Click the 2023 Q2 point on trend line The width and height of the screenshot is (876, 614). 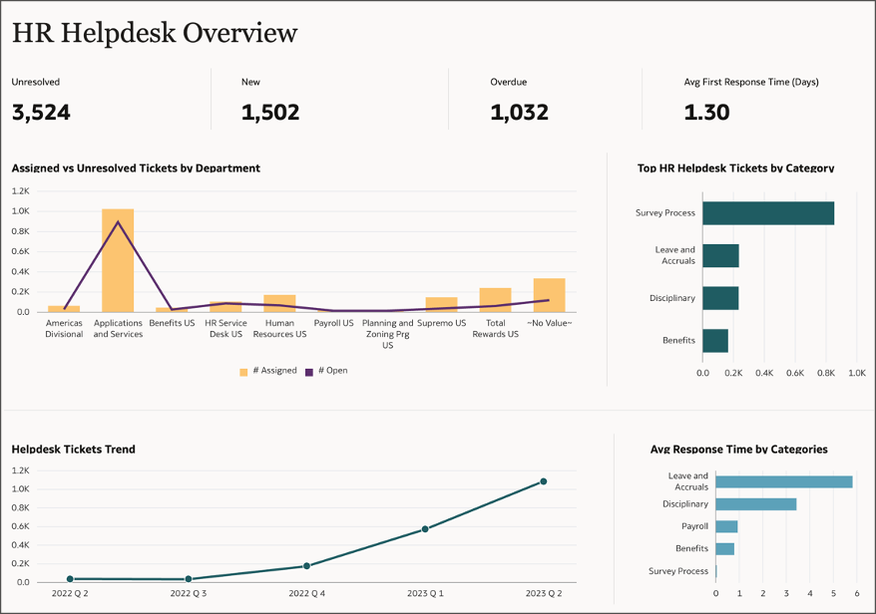pos(545,481)
